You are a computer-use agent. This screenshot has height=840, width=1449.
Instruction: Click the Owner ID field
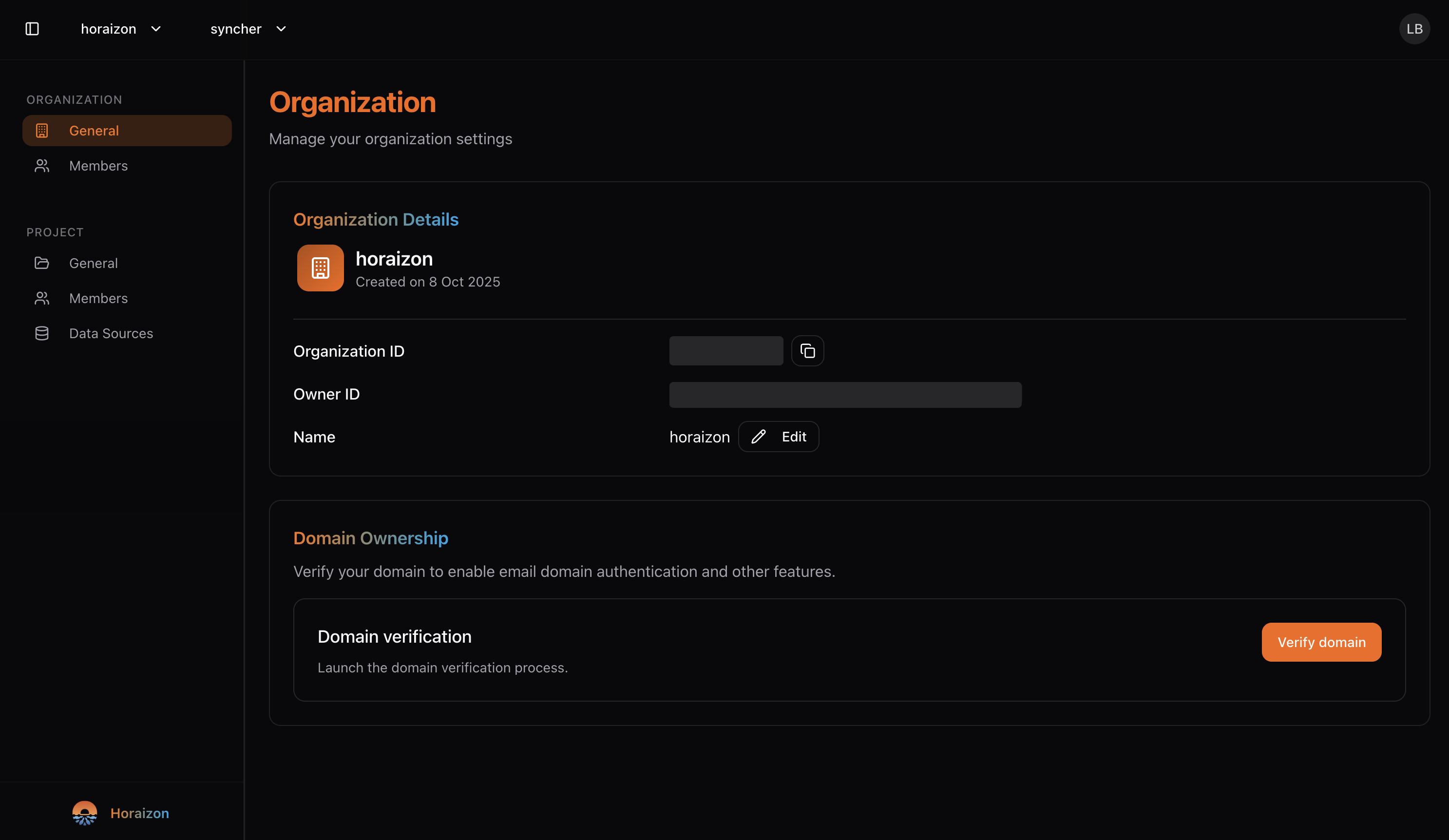[845, 394]
